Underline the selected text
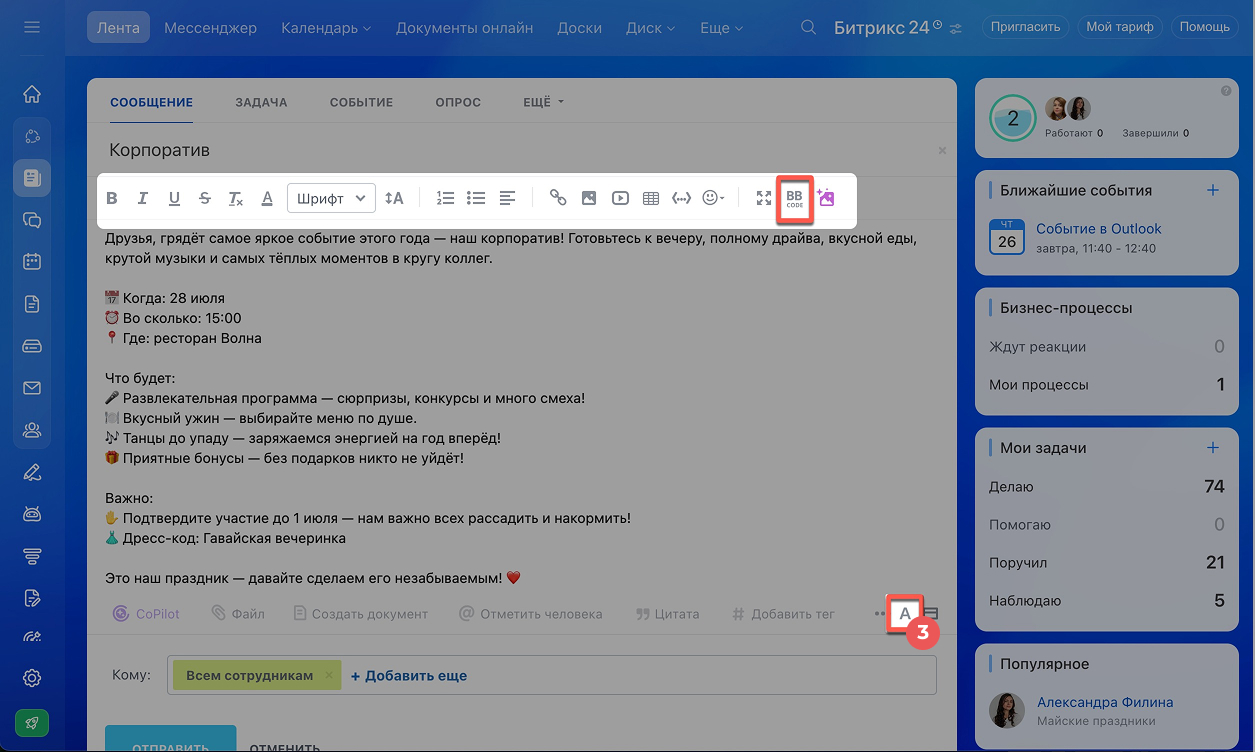Viewport: 1255px width, 752px height. coord(174,198)
